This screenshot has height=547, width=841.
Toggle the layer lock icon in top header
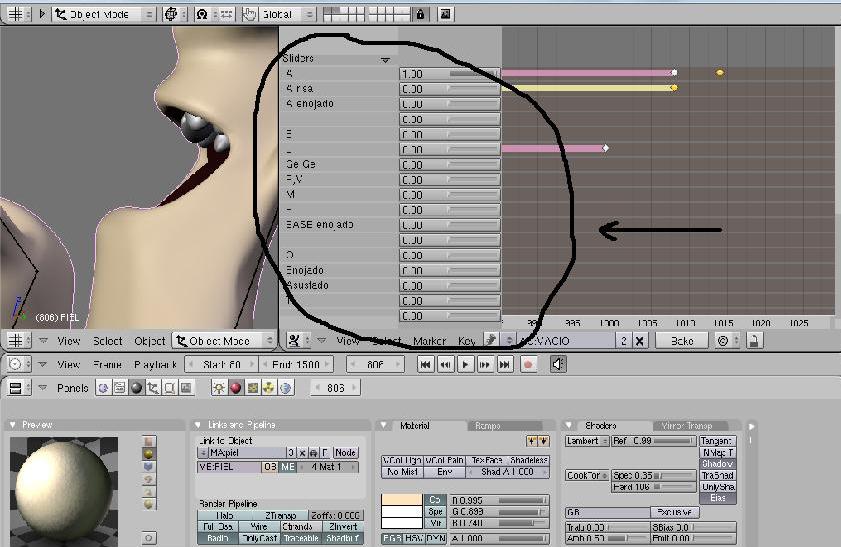[420, 14]
